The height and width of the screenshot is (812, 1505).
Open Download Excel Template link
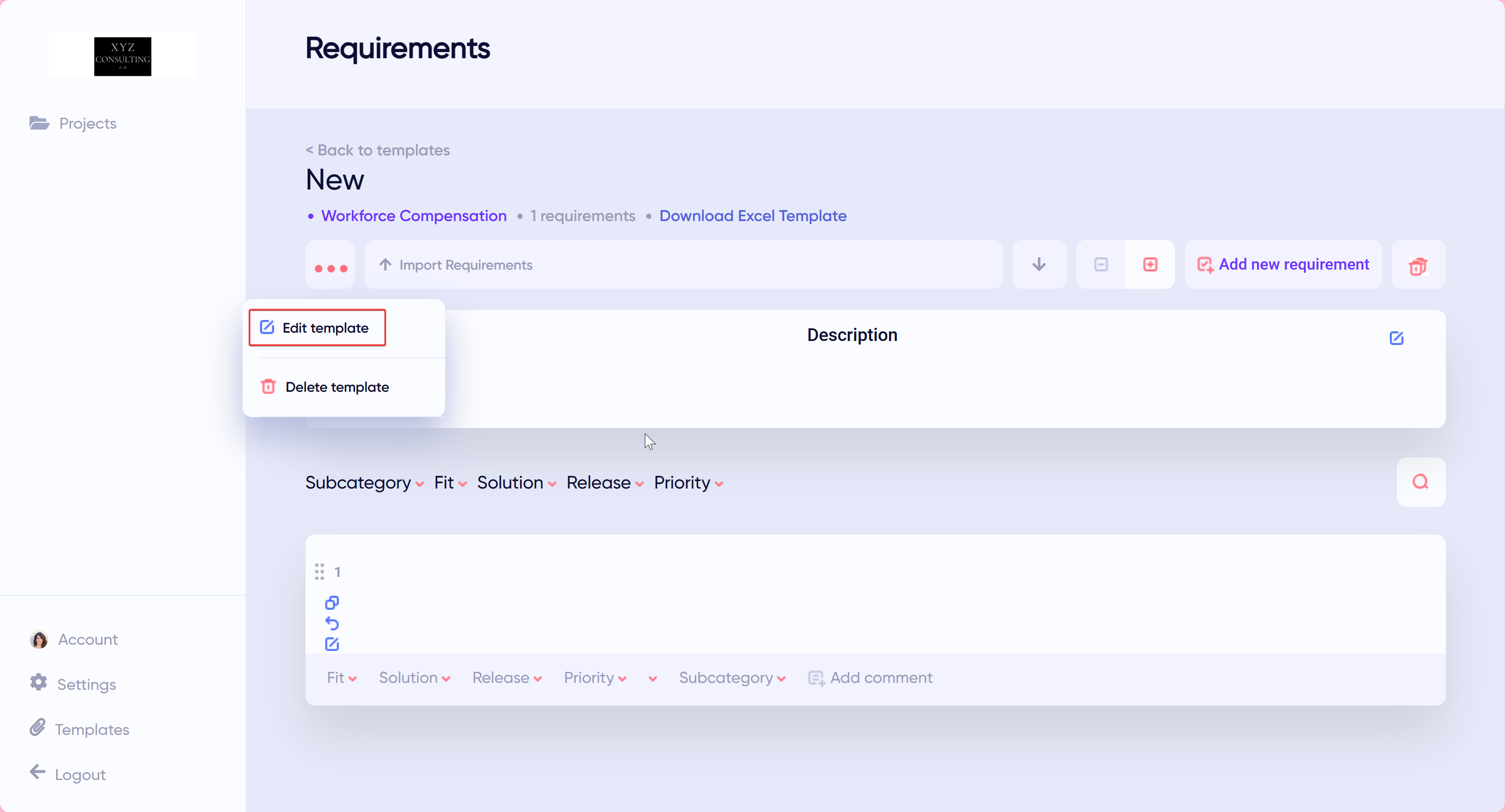752,215
